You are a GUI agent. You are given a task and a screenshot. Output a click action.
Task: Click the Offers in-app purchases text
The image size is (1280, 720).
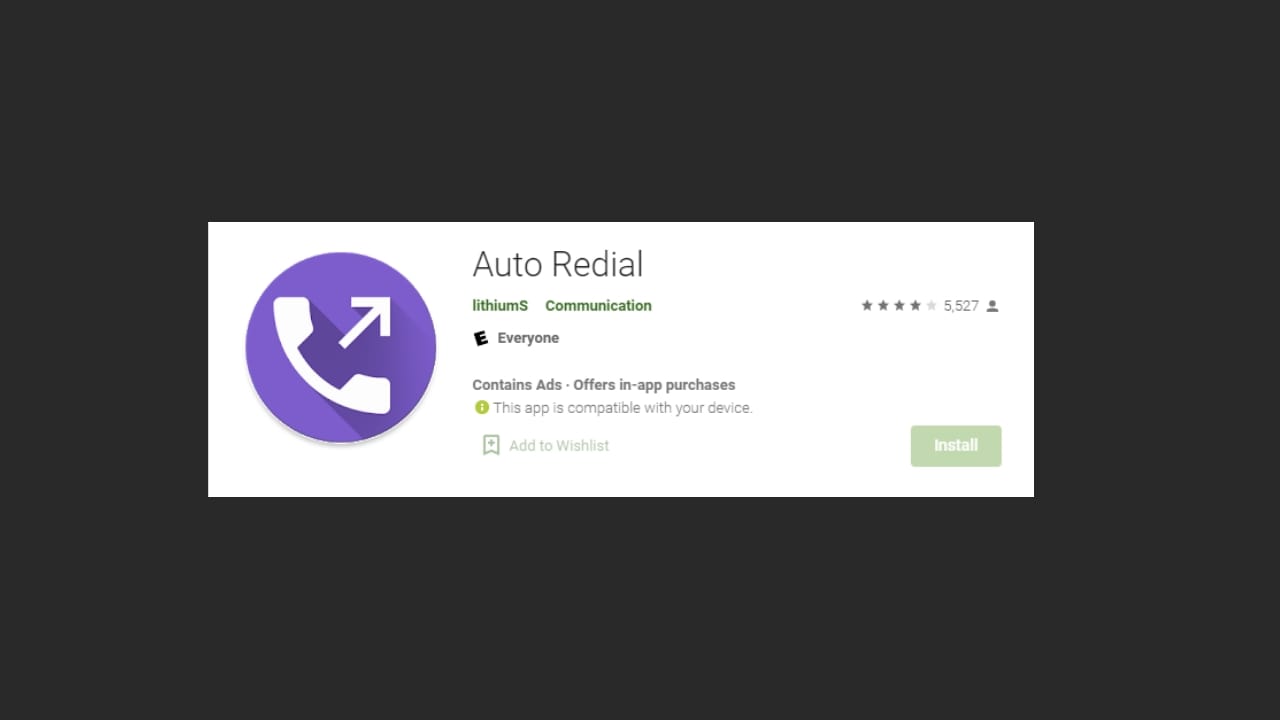point(654,385)
